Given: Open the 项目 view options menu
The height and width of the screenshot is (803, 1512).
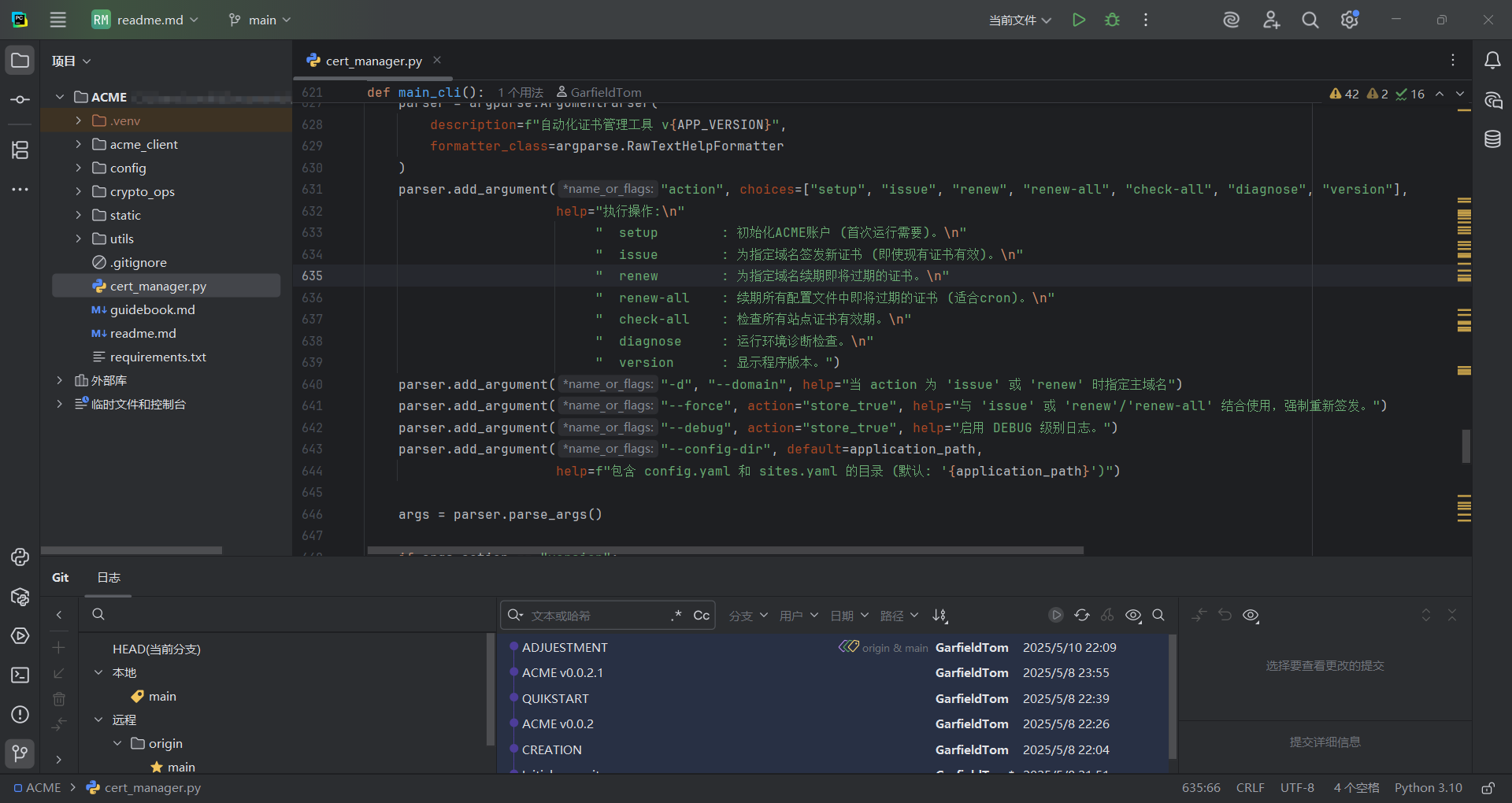Looking at the screenshot, I should pyautogui.click(x=72, y=61).
